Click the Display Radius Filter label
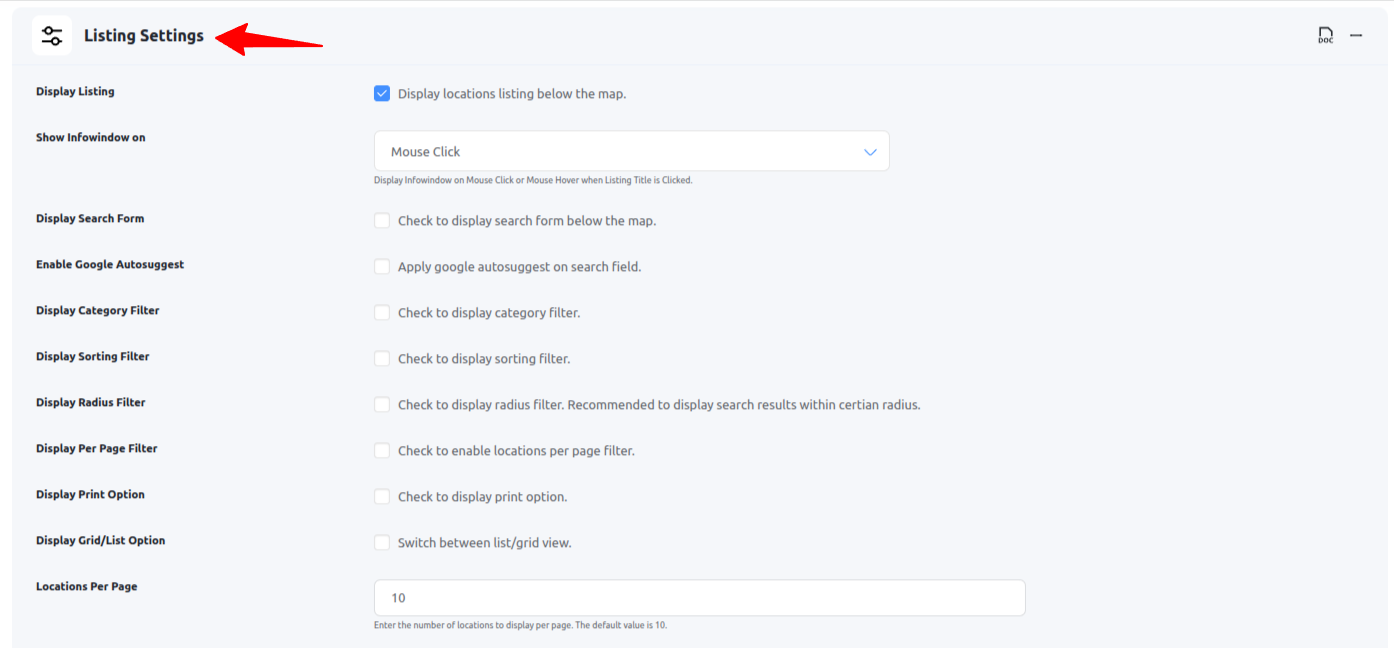 [x=90, y=403]
